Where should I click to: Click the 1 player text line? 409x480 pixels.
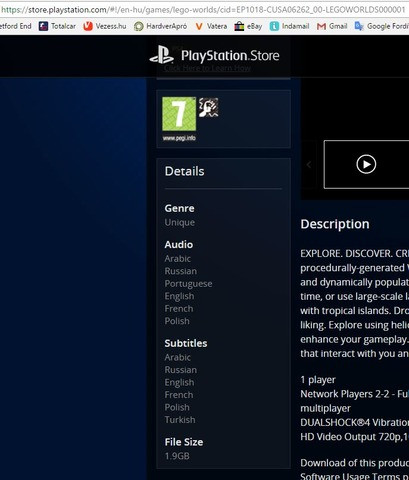click(318, 380)
